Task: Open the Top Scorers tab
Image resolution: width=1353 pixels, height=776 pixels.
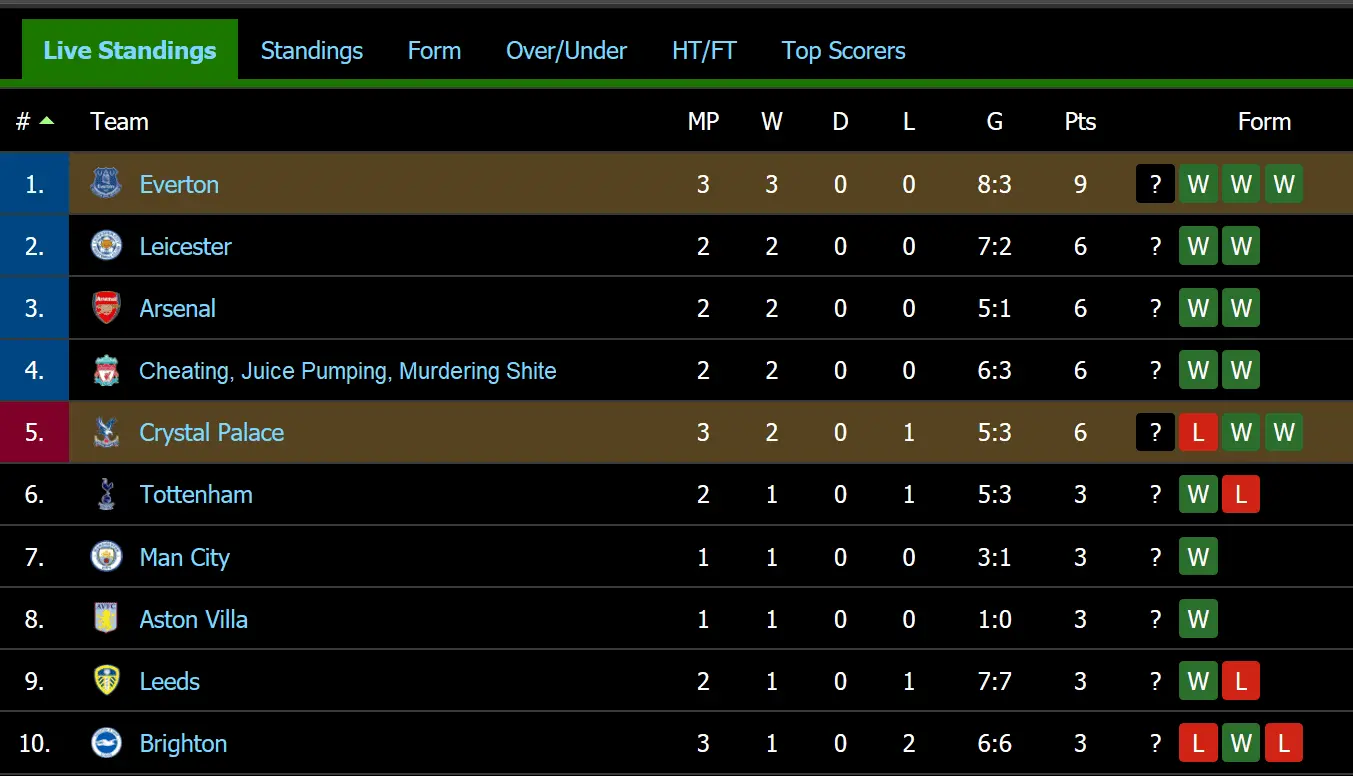Action: click(x=843, y=51)
